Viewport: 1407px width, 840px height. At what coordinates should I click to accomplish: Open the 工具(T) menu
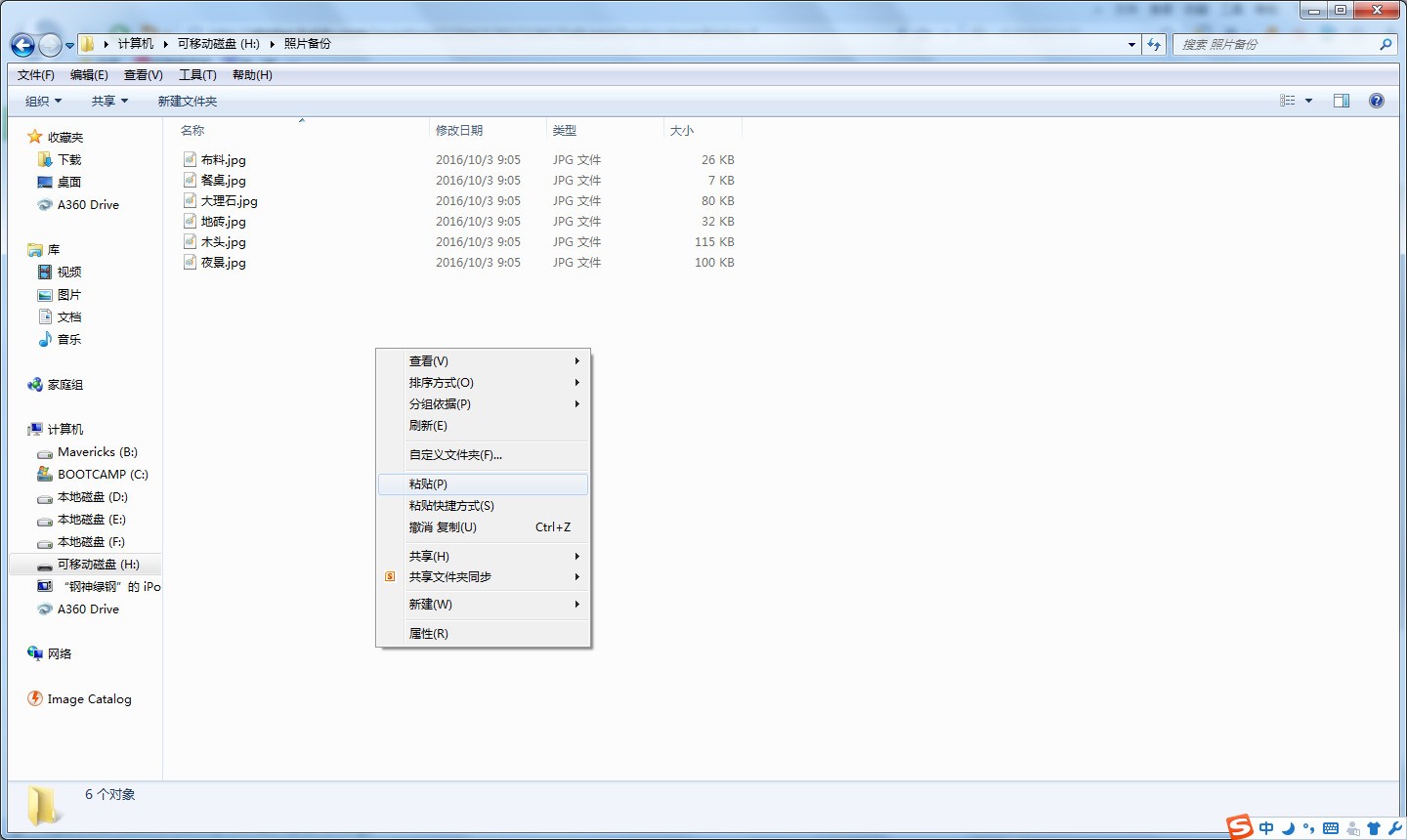(x=197, y=75)
